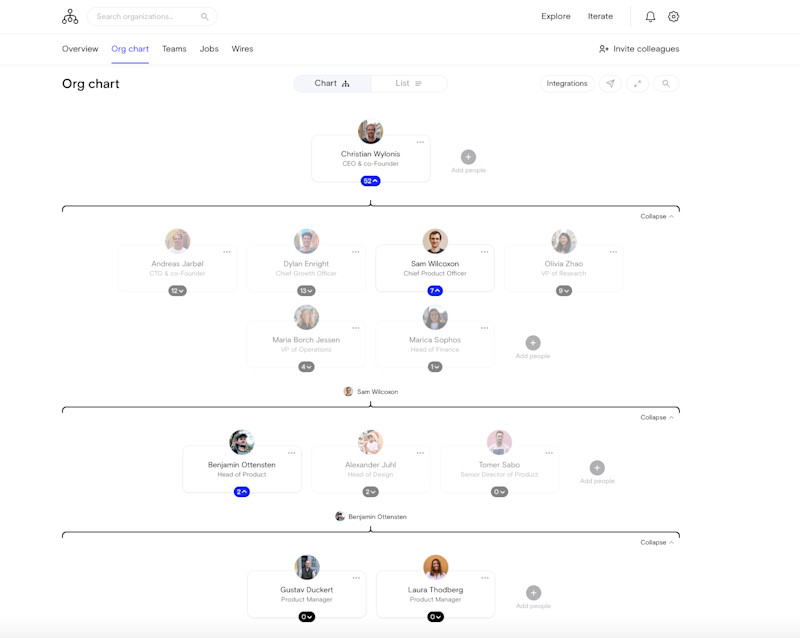Click Invite colleagues
Image resolution: width=800 pixels, height=638 pixels.
(639, 49)
